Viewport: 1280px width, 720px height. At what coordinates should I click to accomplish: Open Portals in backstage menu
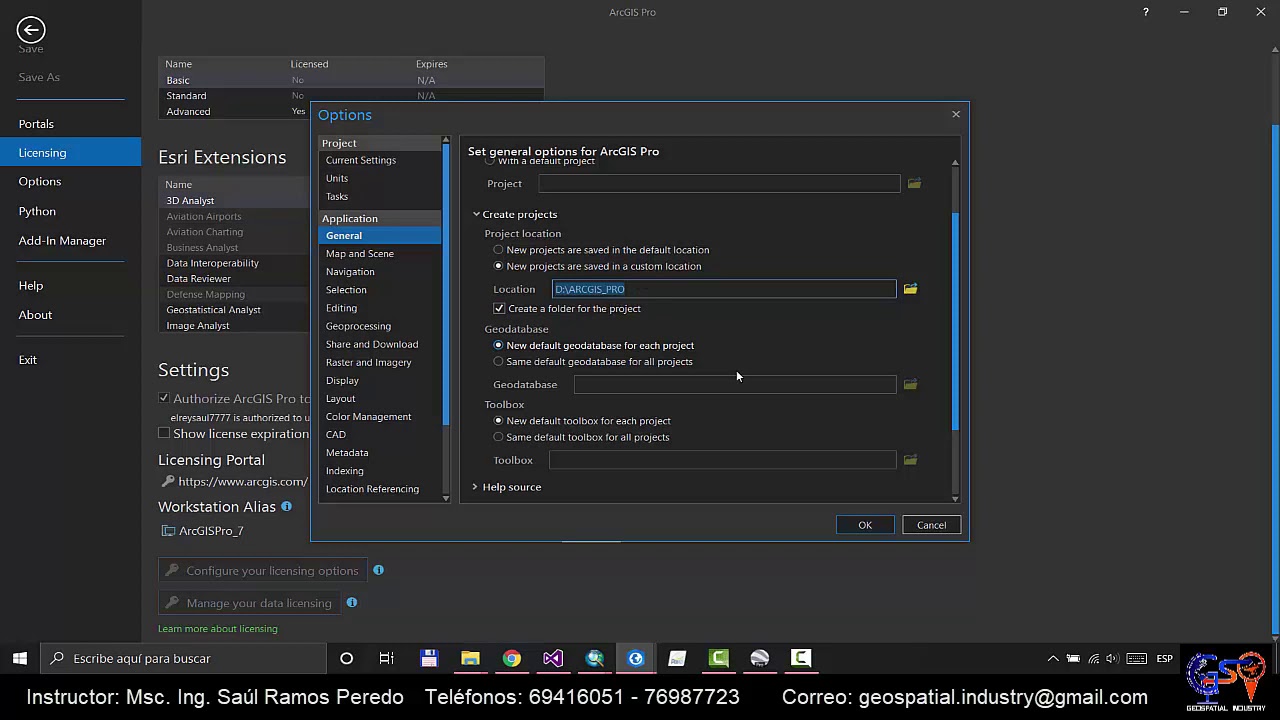36,124
